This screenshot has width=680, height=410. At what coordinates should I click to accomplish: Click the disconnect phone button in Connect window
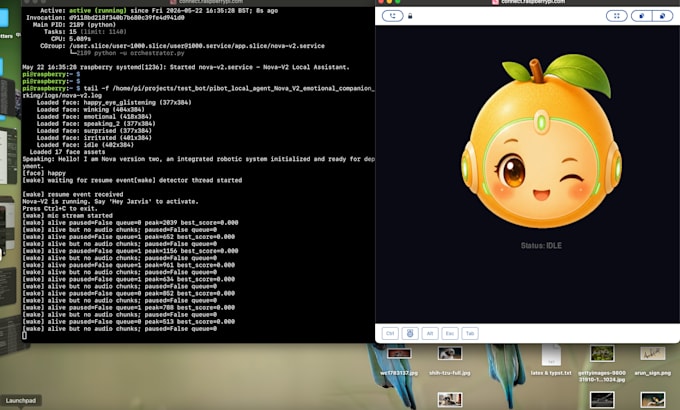coord(392,16)
